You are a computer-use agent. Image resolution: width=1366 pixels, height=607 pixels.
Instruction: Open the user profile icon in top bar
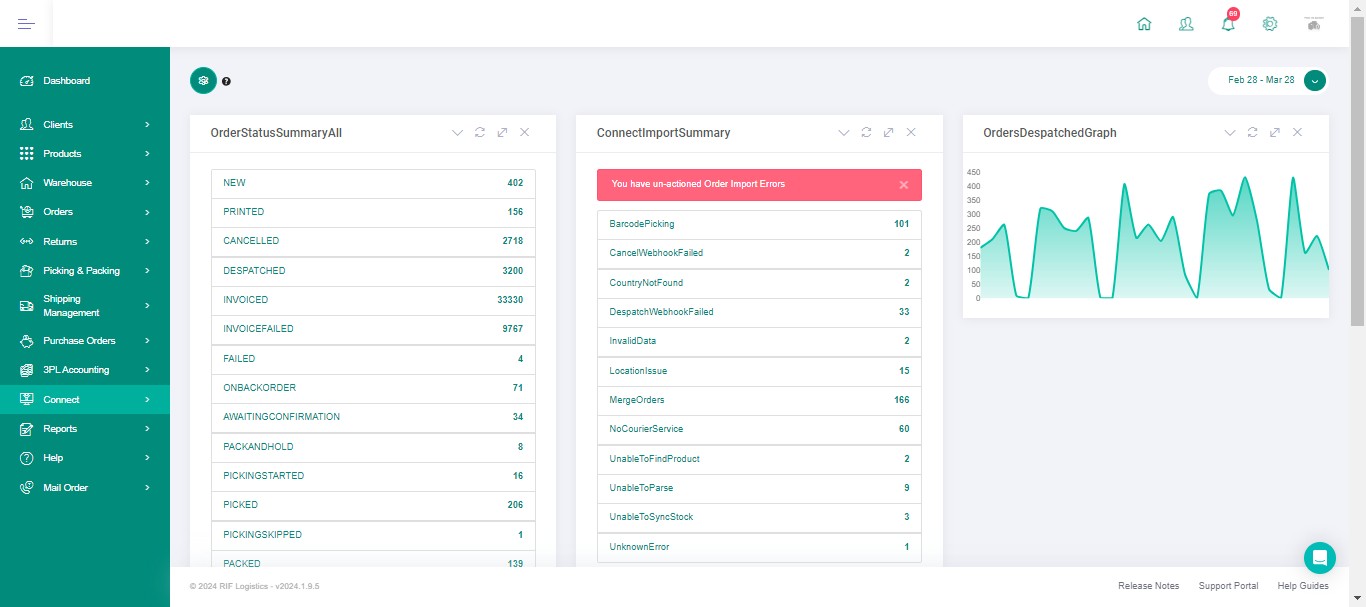coord(1186,24)
